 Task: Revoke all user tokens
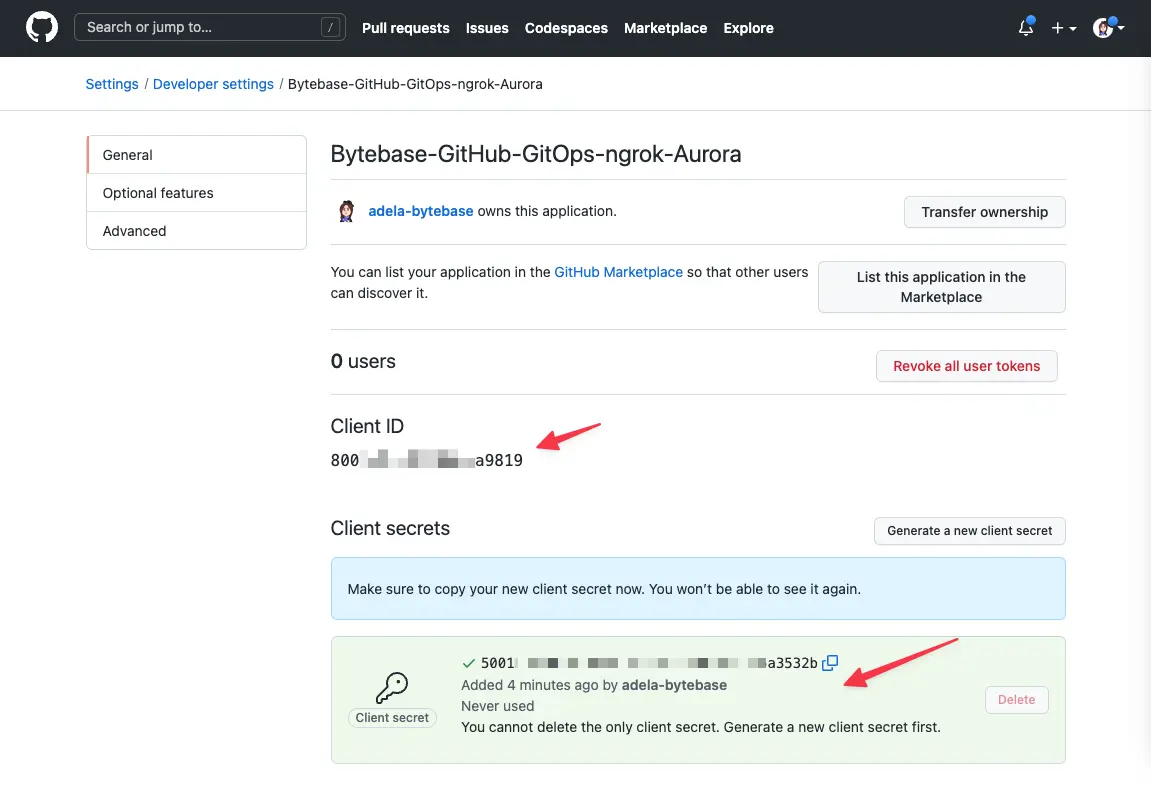click(966, 366)
